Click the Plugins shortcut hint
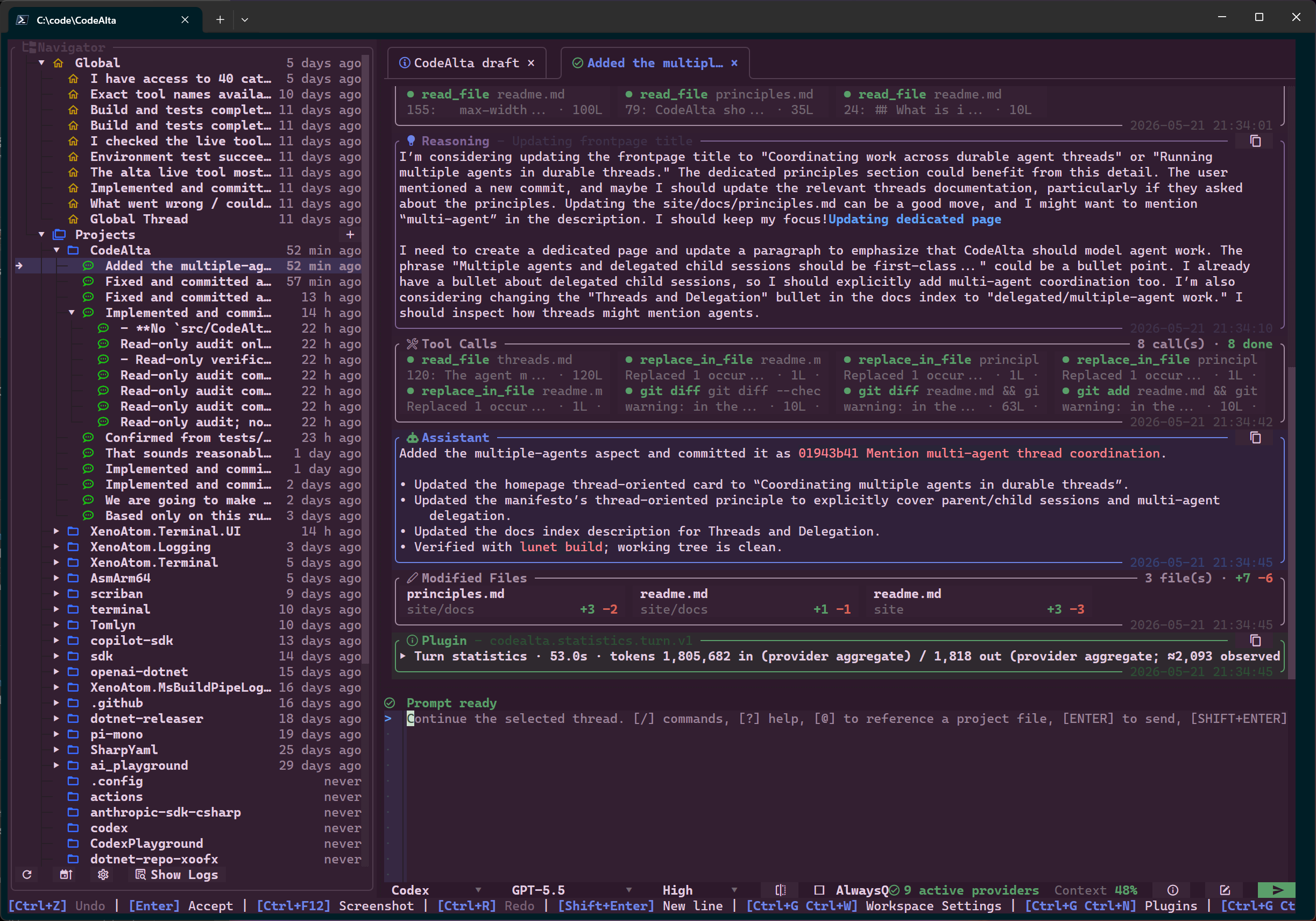 1111,906
